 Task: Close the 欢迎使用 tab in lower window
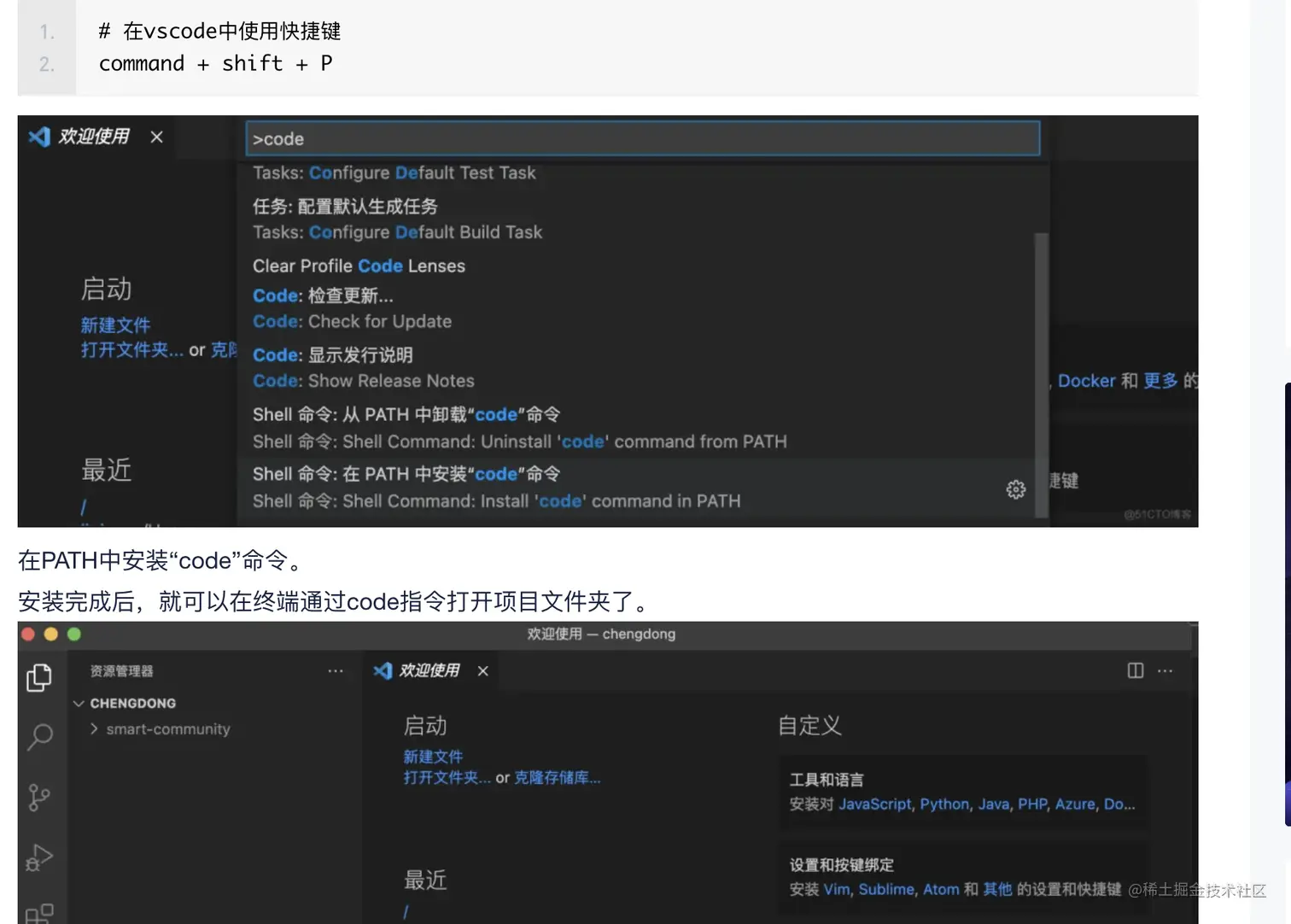pos(483,670)
